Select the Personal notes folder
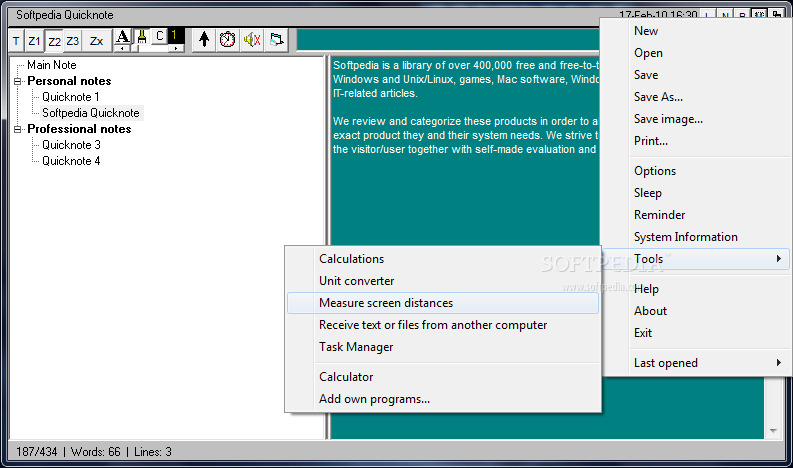 69,81
